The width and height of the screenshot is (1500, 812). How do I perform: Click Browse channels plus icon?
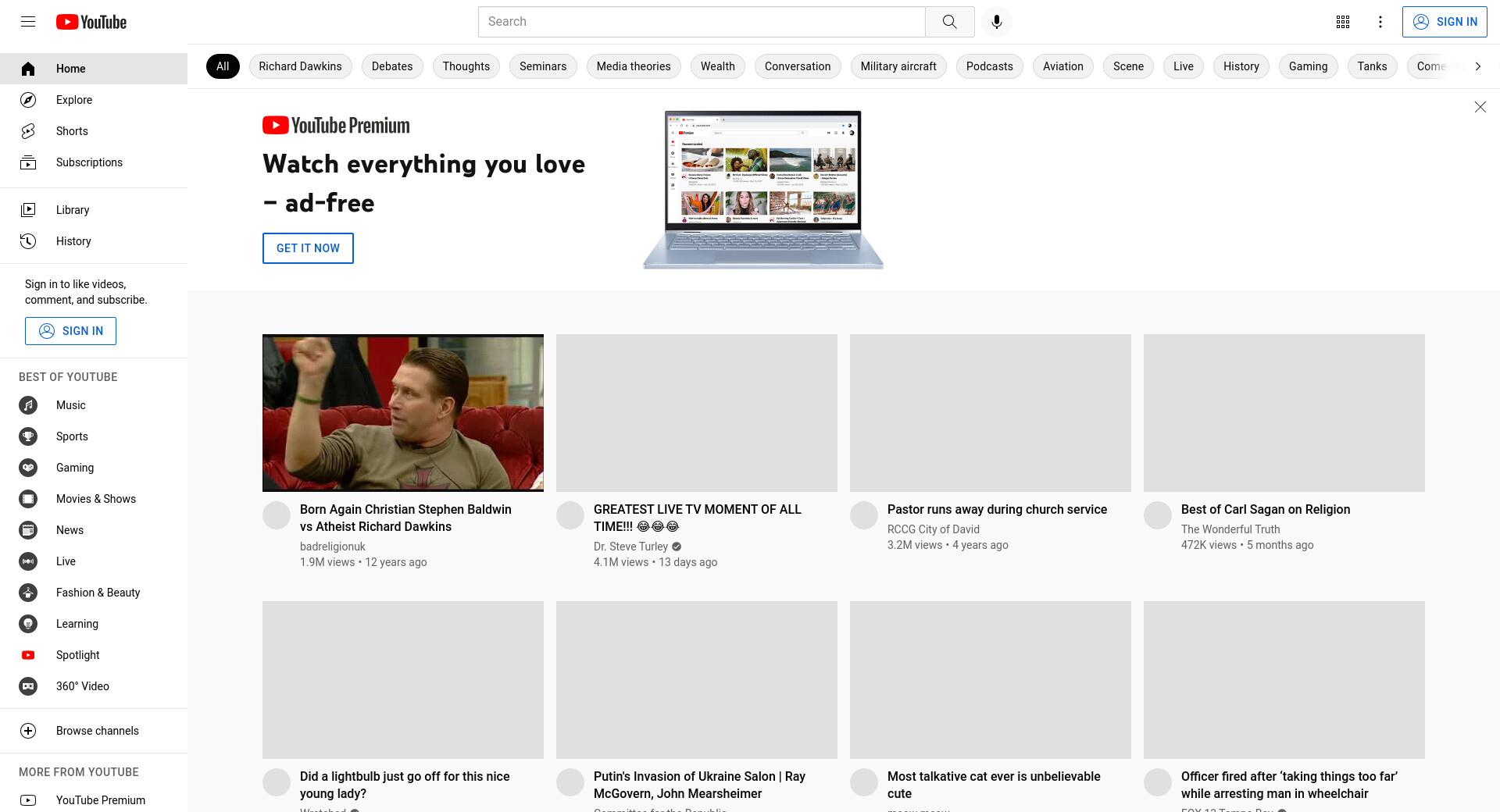pos(28,731)
